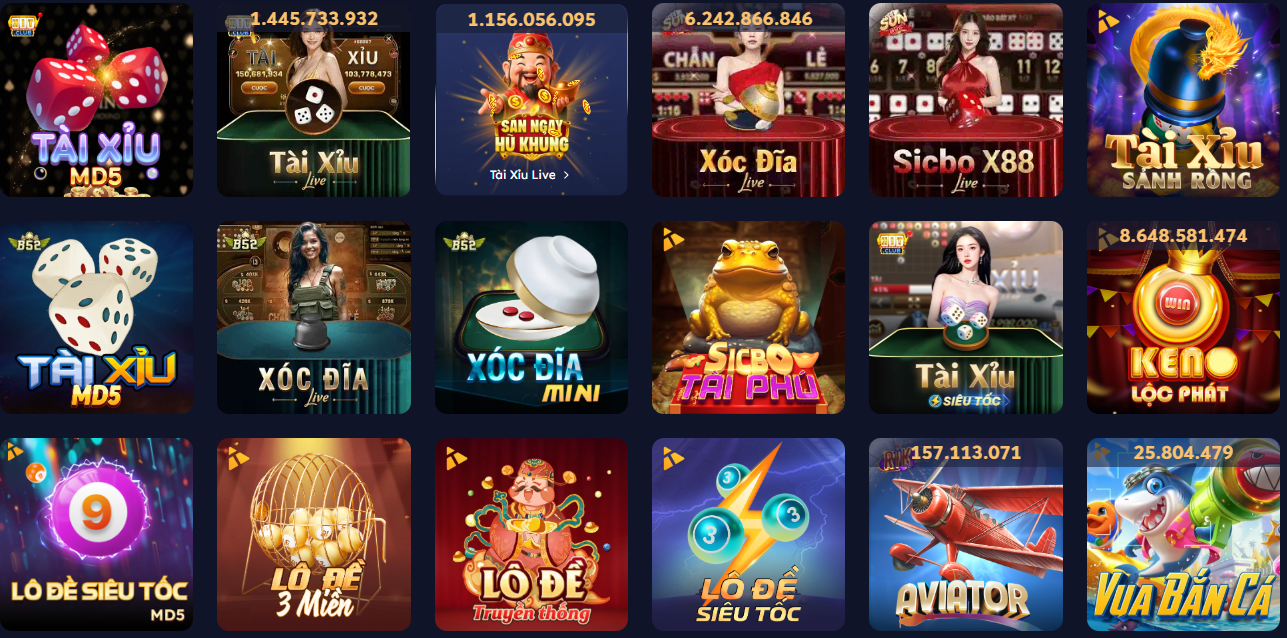Launch Tài Xỉu Live with 1.445.733.932 jackpot

314,100
